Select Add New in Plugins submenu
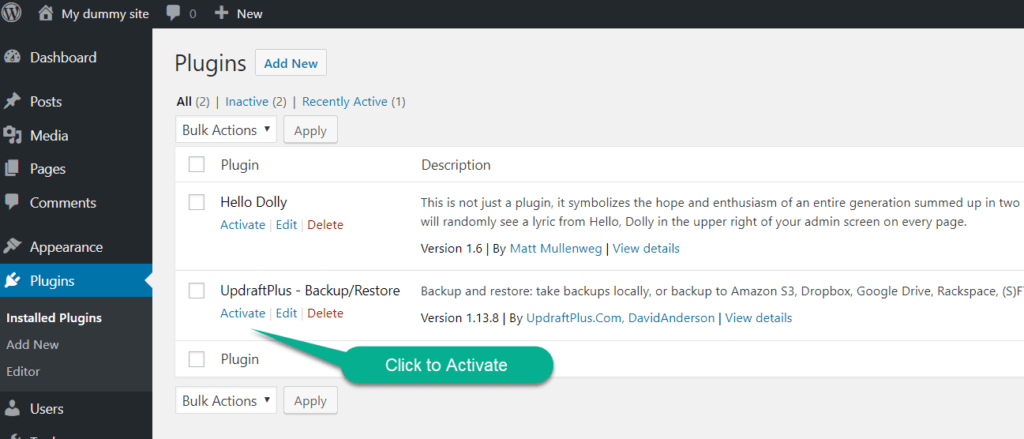The height and width of the screenshot is (439, 1024). coord(33,344)
